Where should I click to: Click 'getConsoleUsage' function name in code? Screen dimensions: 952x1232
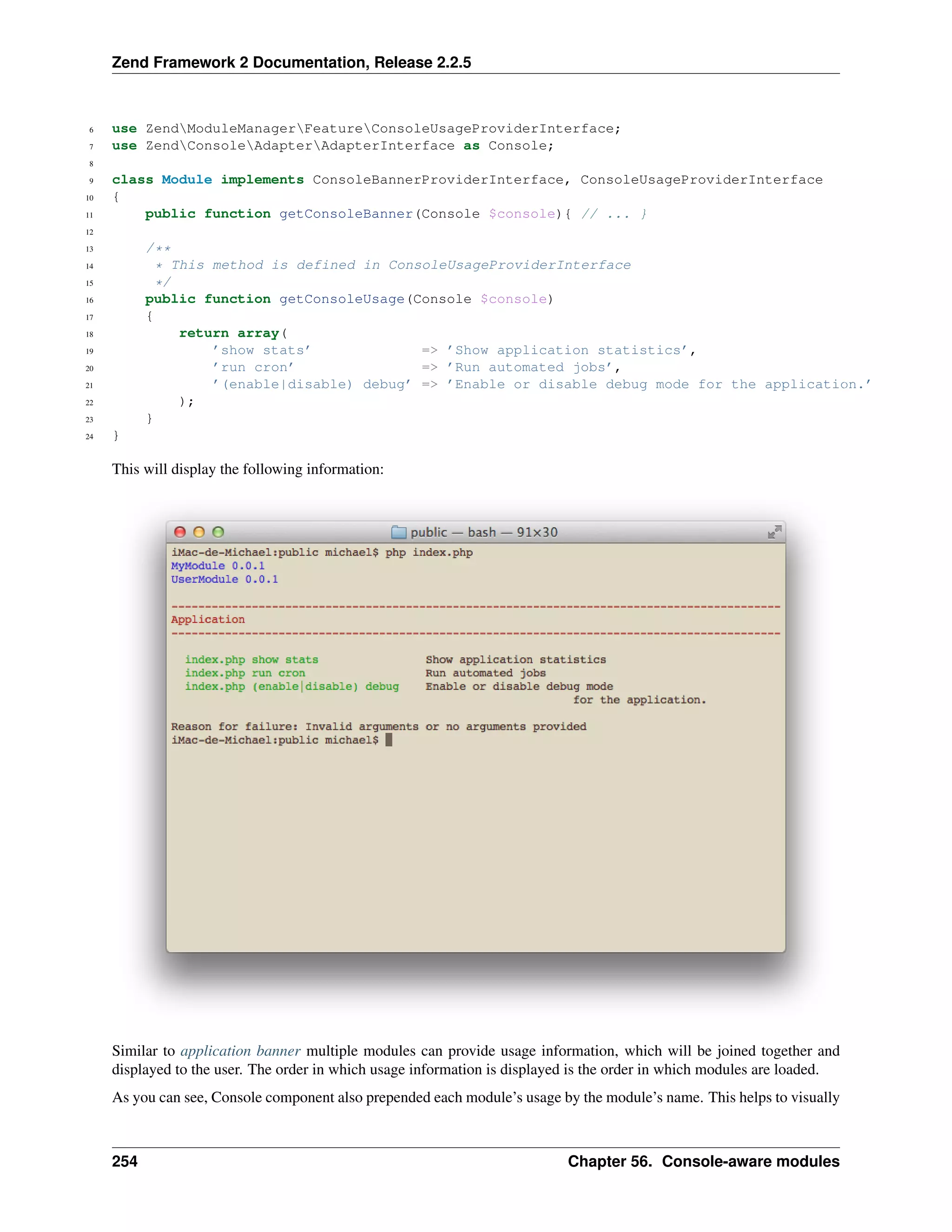(x=342, y=299)
